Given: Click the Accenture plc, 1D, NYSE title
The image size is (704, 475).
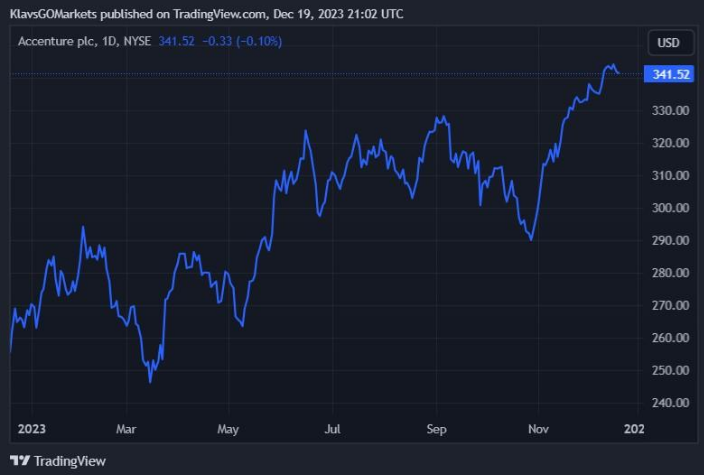Looking at the screenshot, I should pos(84,41).
